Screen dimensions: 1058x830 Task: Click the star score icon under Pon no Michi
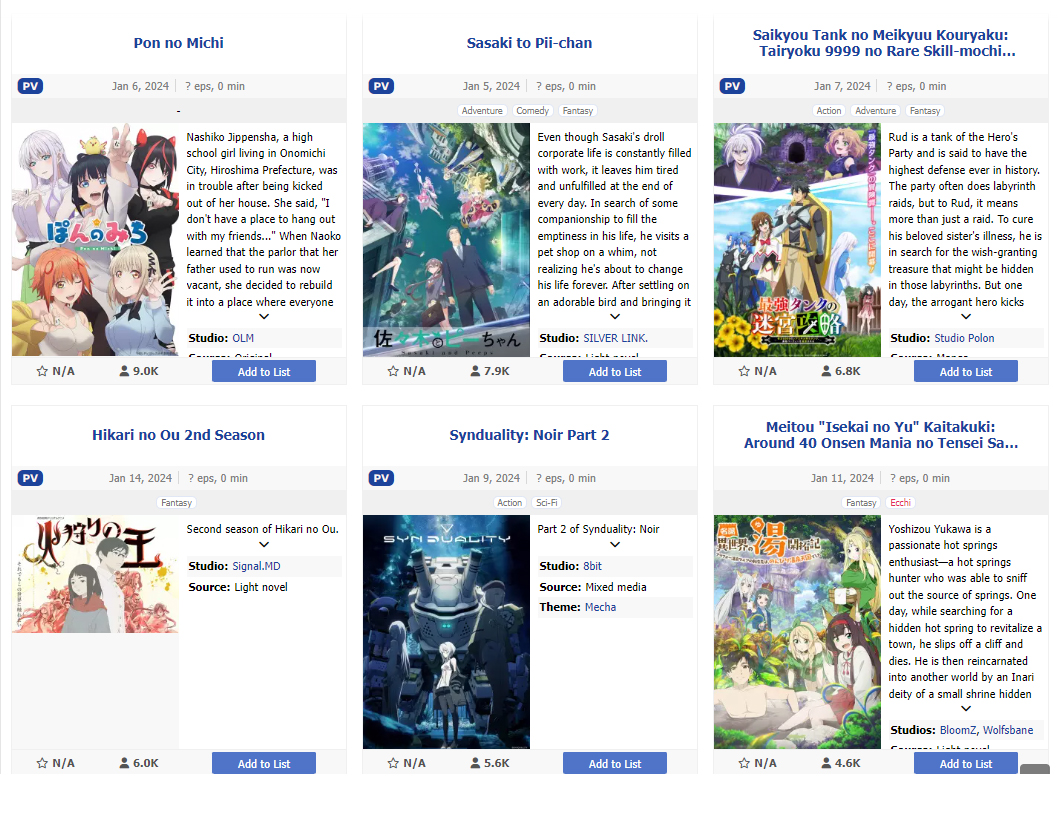[42, 371]
